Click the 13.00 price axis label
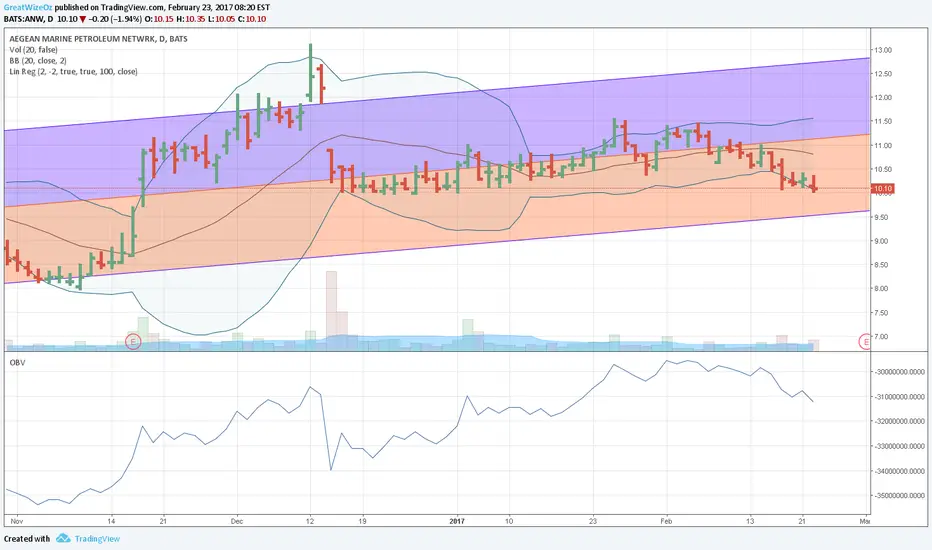932x550 pixels. (883, 50)
